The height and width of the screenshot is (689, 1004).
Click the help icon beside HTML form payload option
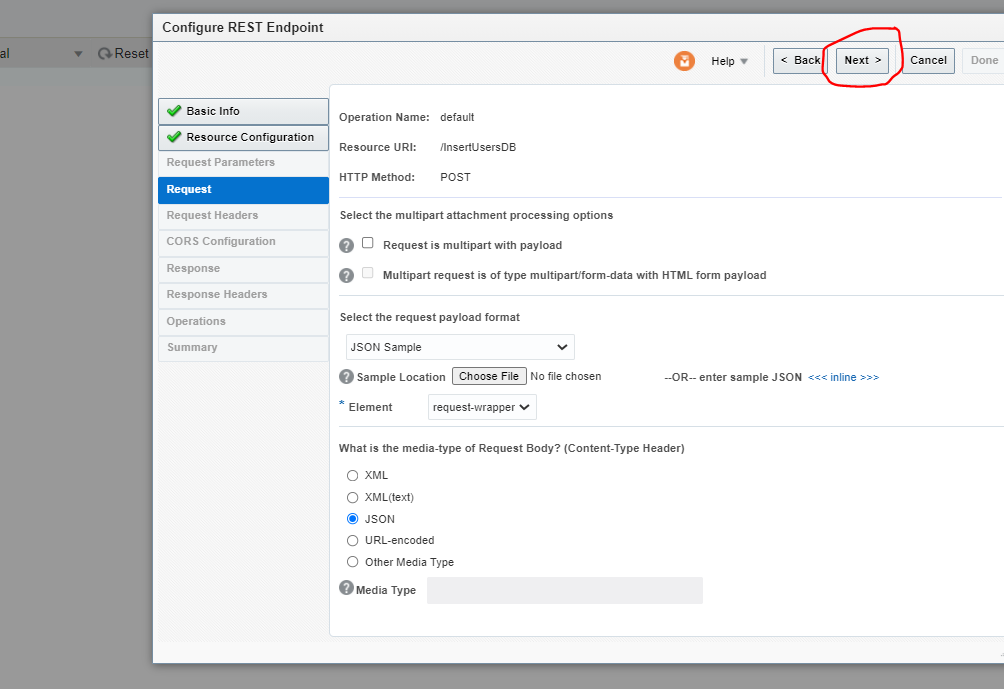346,272
